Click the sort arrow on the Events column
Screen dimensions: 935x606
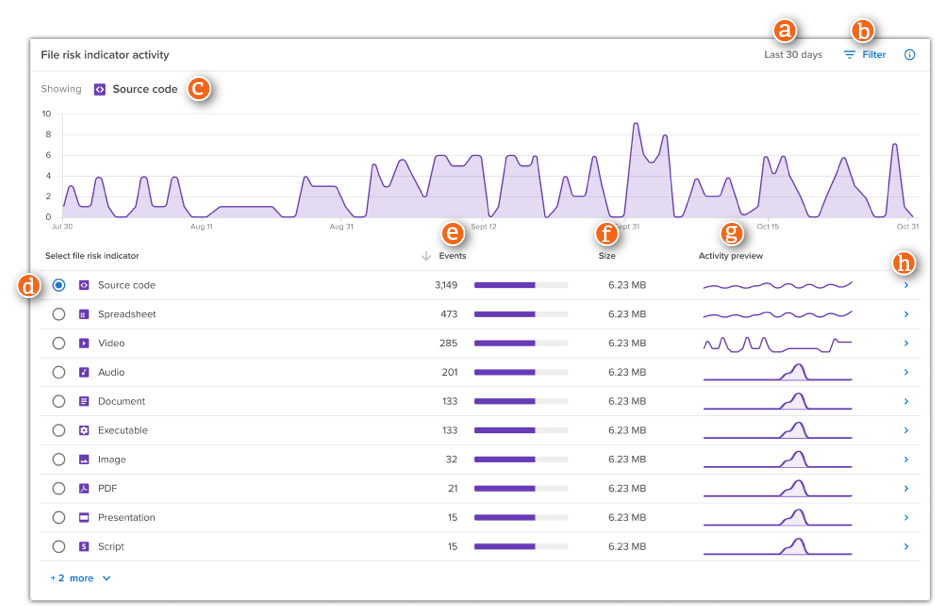425,255
